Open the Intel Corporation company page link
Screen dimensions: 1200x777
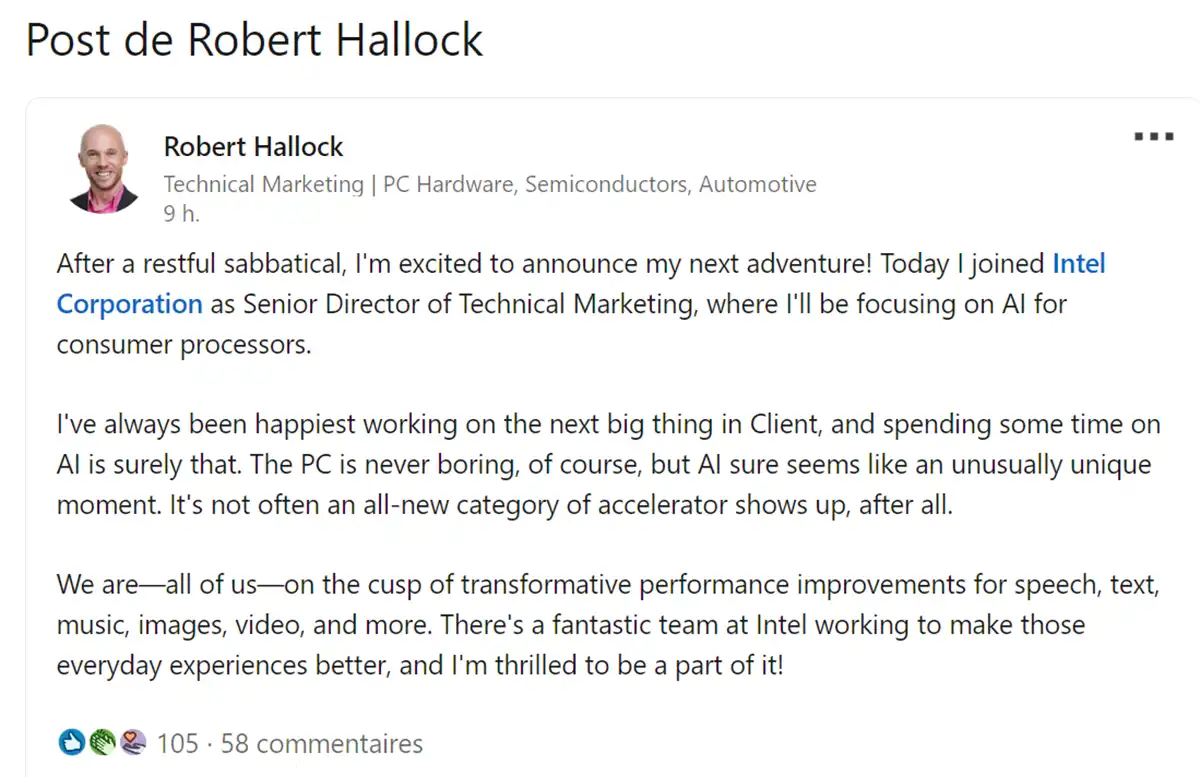(129, 304)
